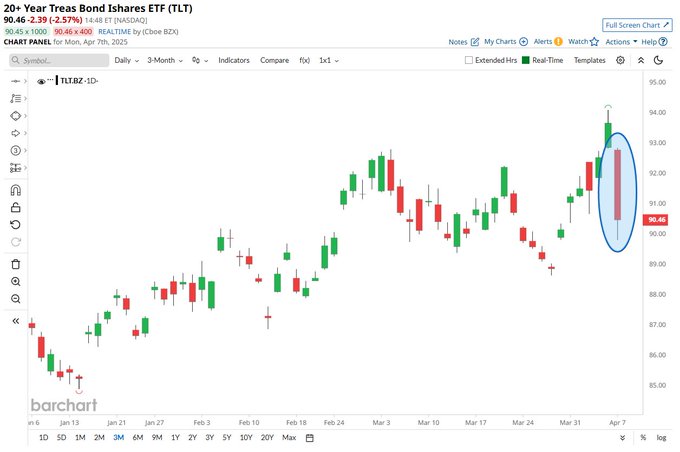Viewport: 680px width, 452px height.
Task: Click the Symbol search field
Action: tap(59, 60)
